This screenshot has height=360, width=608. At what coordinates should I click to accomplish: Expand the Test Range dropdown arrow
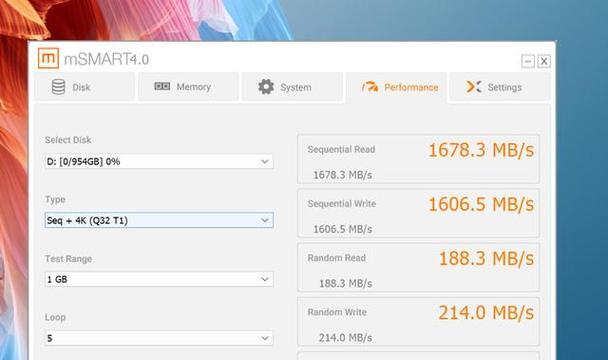265,279
